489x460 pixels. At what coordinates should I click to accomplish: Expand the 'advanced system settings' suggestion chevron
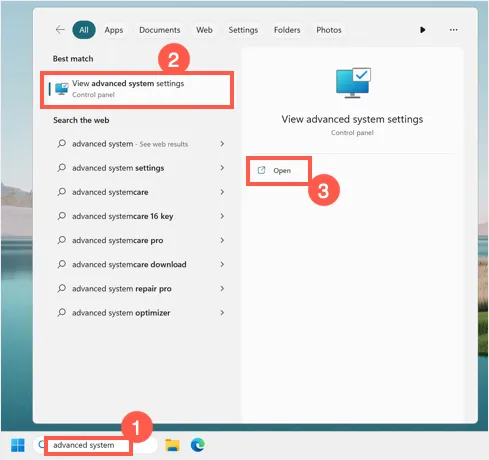click(222, 168)
